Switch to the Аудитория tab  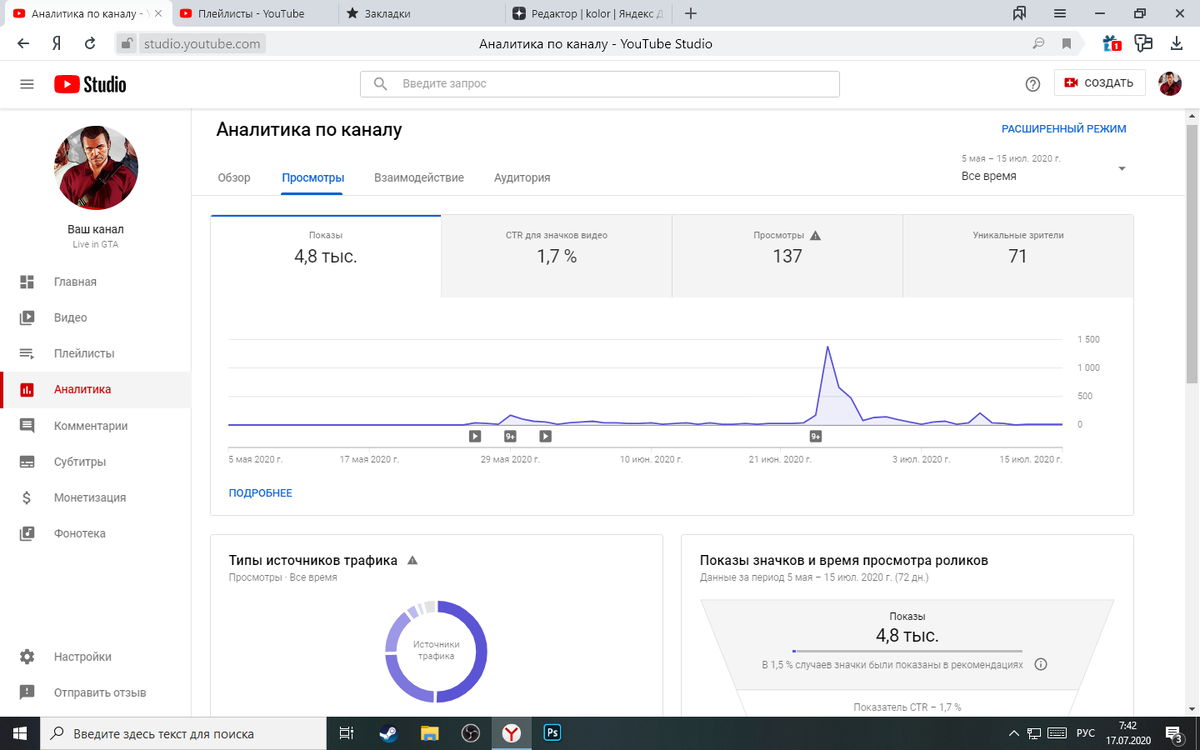point(522,178)
